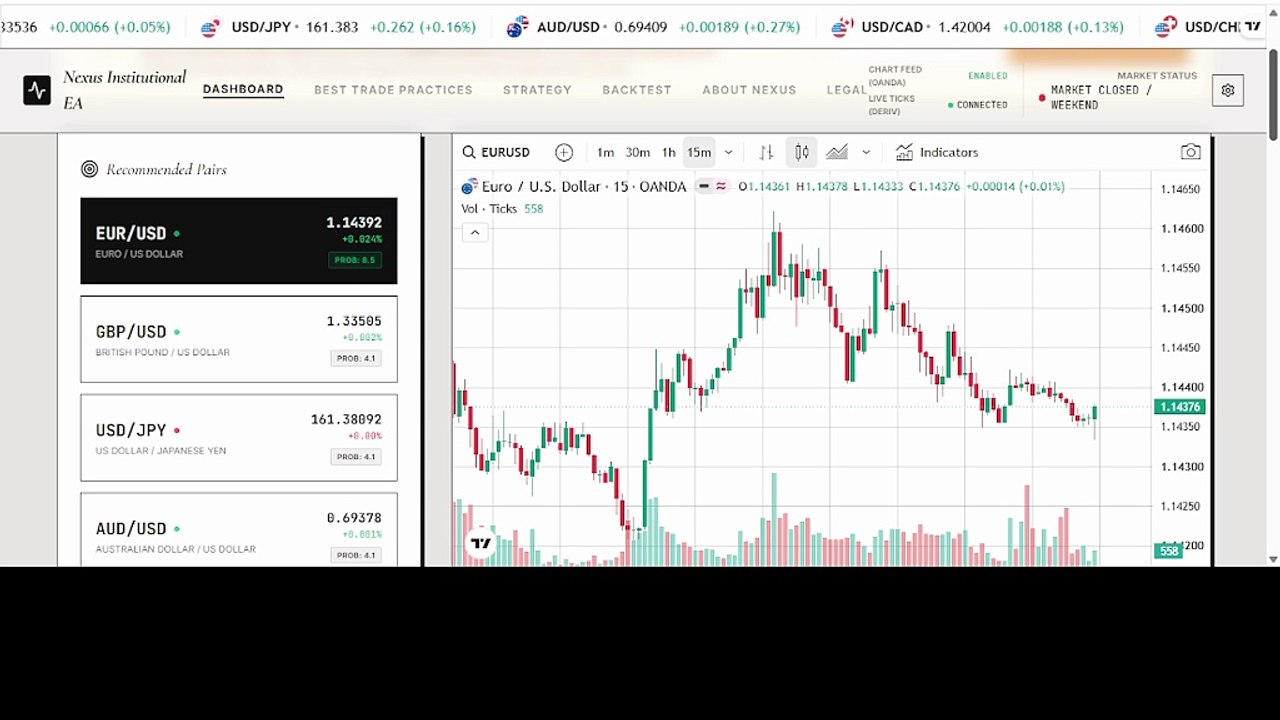Open the Backtest tab
The width and height of the screenshot is (1280, 720).
coord(637,89)
